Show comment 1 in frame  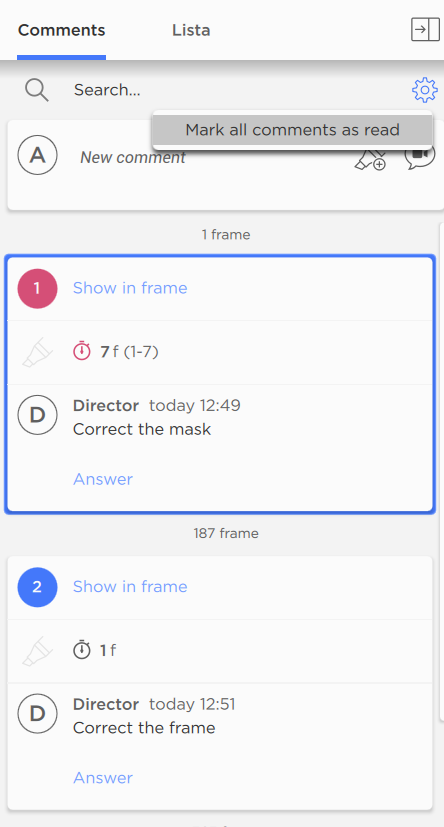[x=130, y=288]
